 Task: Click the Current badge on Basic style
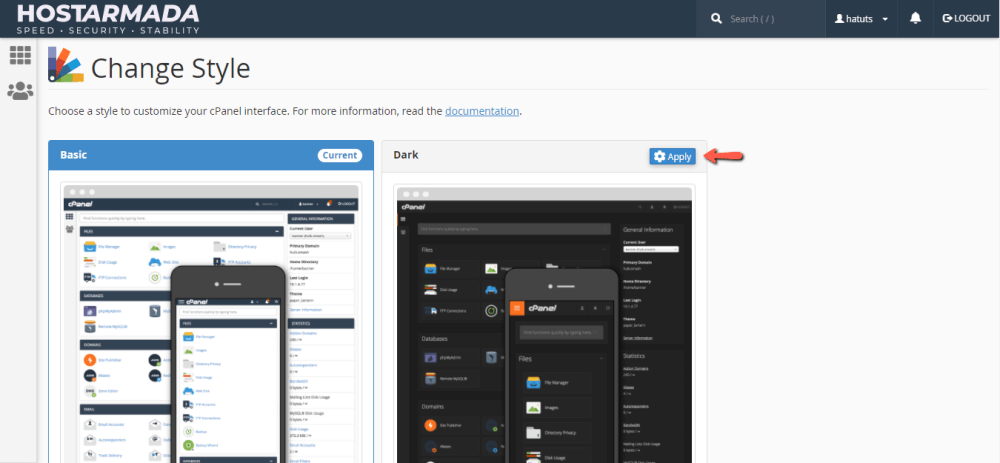click(x=339, y=156)
